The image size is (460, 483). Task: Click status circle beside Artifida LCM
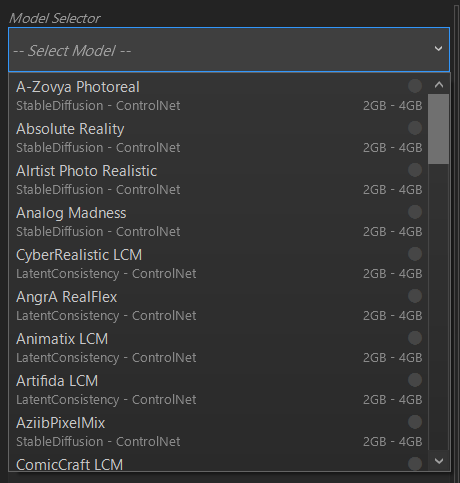pos(415,380)
